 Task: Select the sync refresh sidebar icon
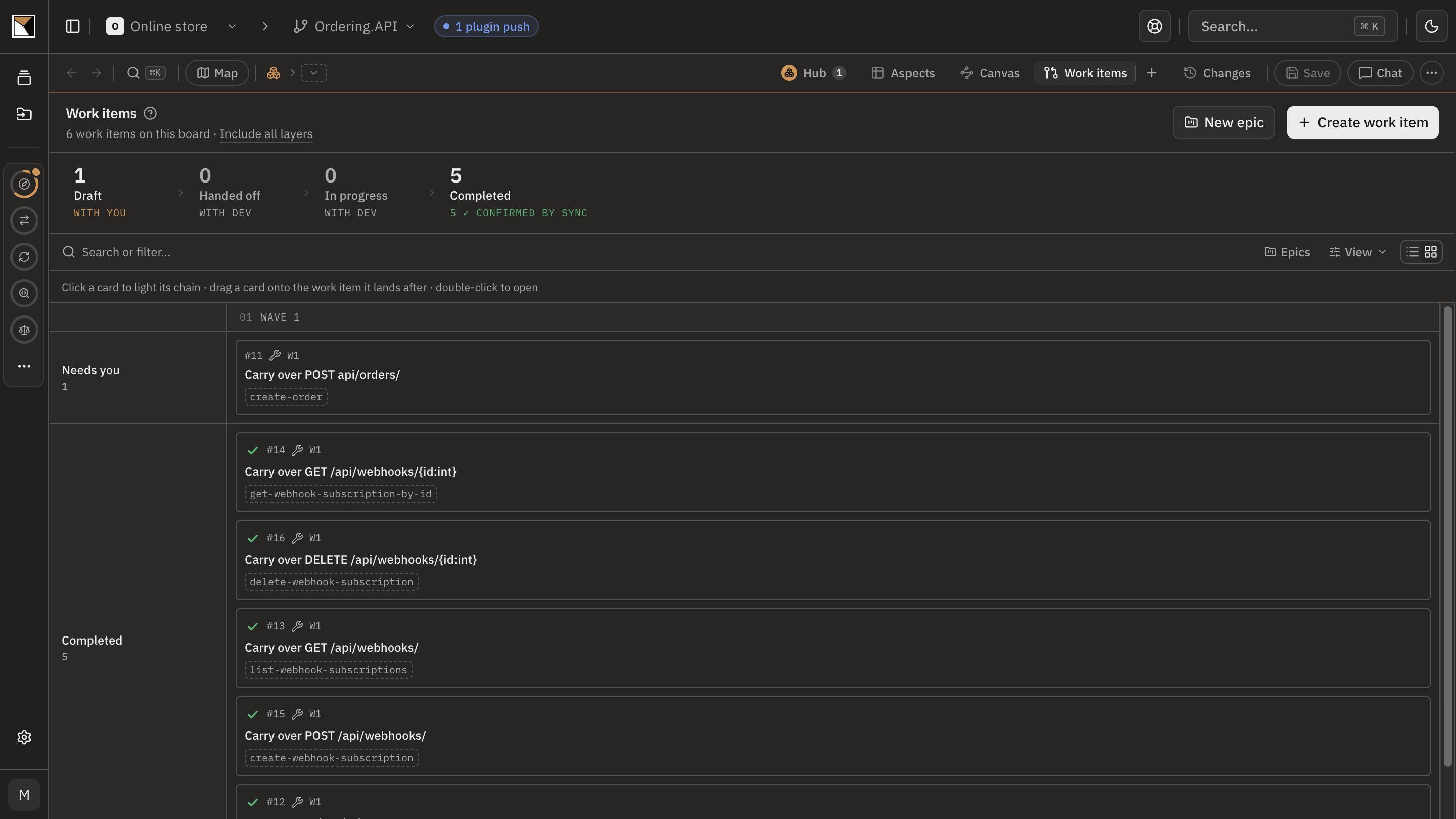24,257
